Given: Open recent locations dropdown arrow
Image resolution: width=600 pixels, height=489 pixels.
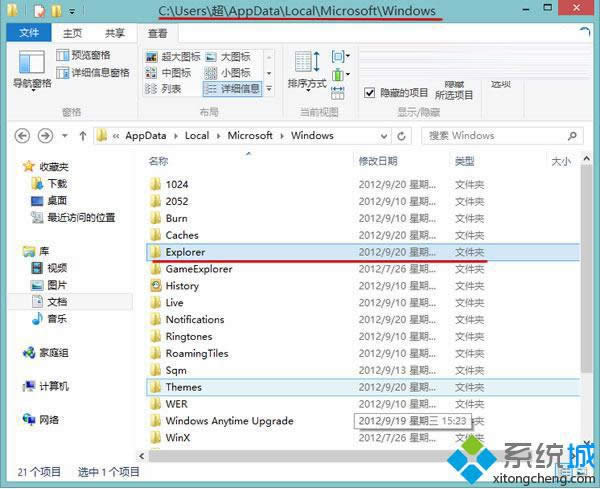Looking at the screenshot, I should click(x=65, y=136).
